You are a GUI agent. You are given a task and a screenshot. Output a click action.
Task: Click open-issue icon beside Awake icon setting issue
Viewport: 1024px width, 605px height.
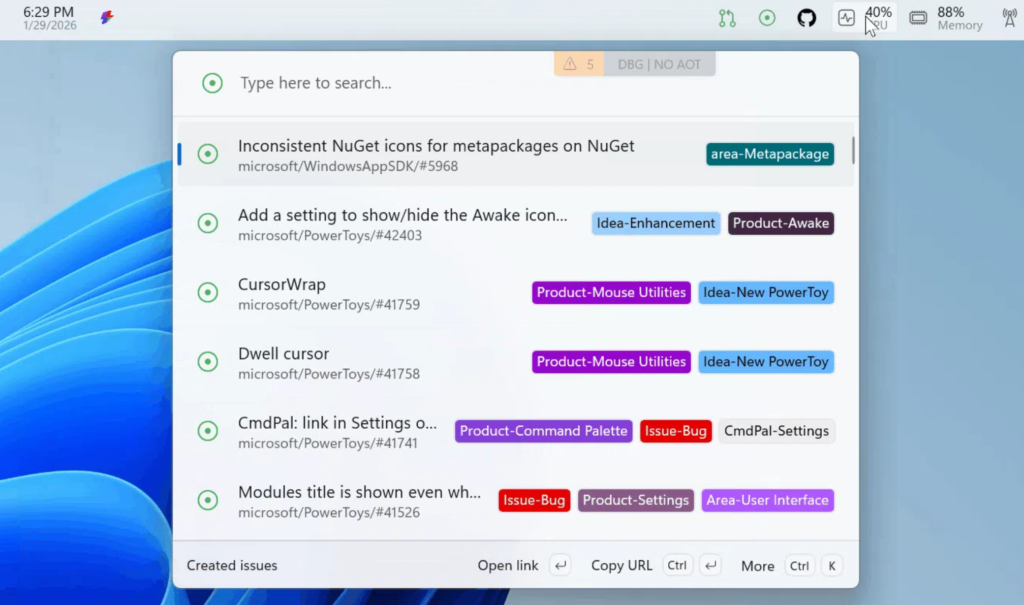pos(208,223)
